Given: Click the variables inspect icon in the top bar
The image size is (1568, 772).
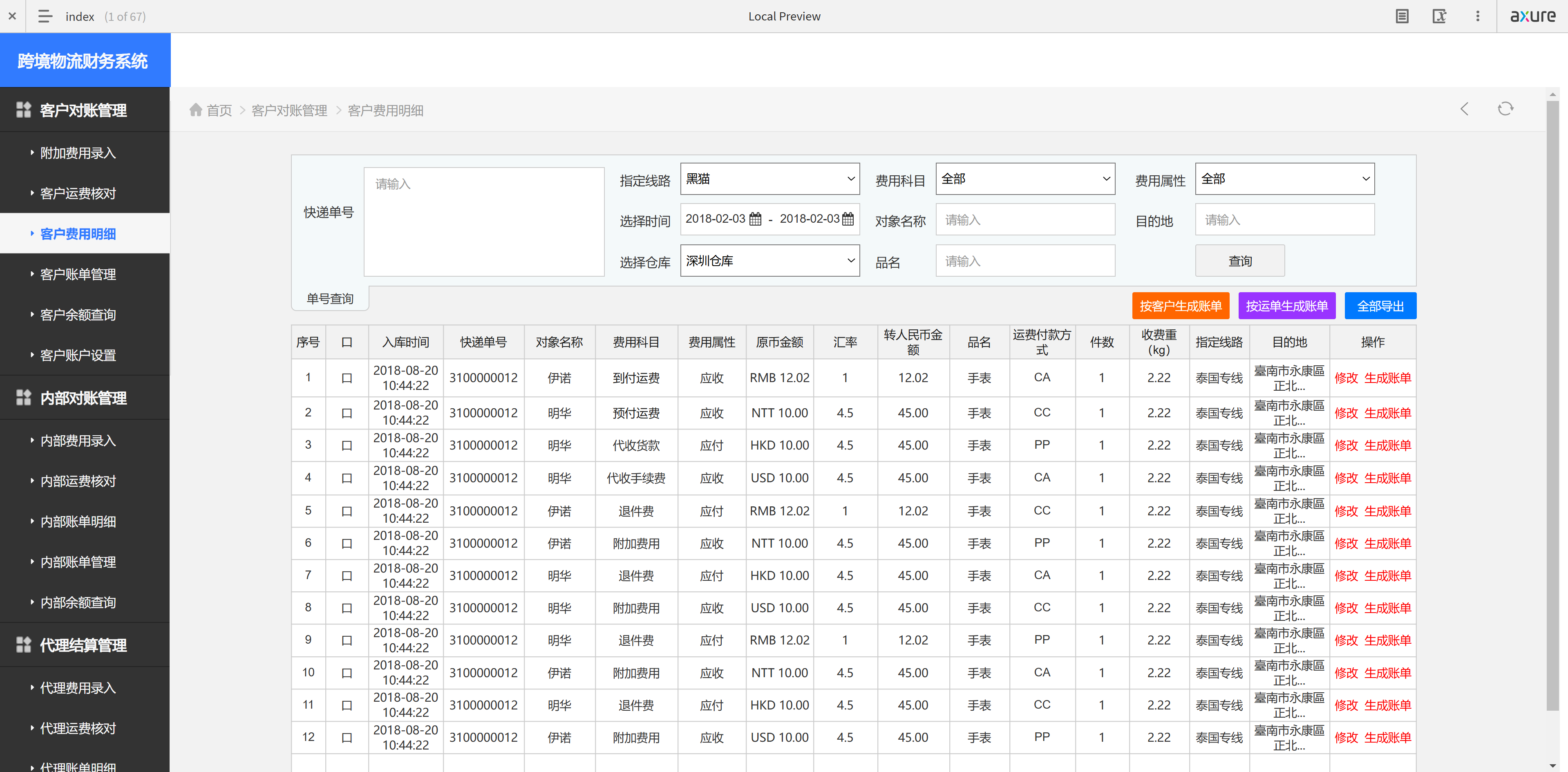Looking at the screenshot, I should tap(1439, 16).
